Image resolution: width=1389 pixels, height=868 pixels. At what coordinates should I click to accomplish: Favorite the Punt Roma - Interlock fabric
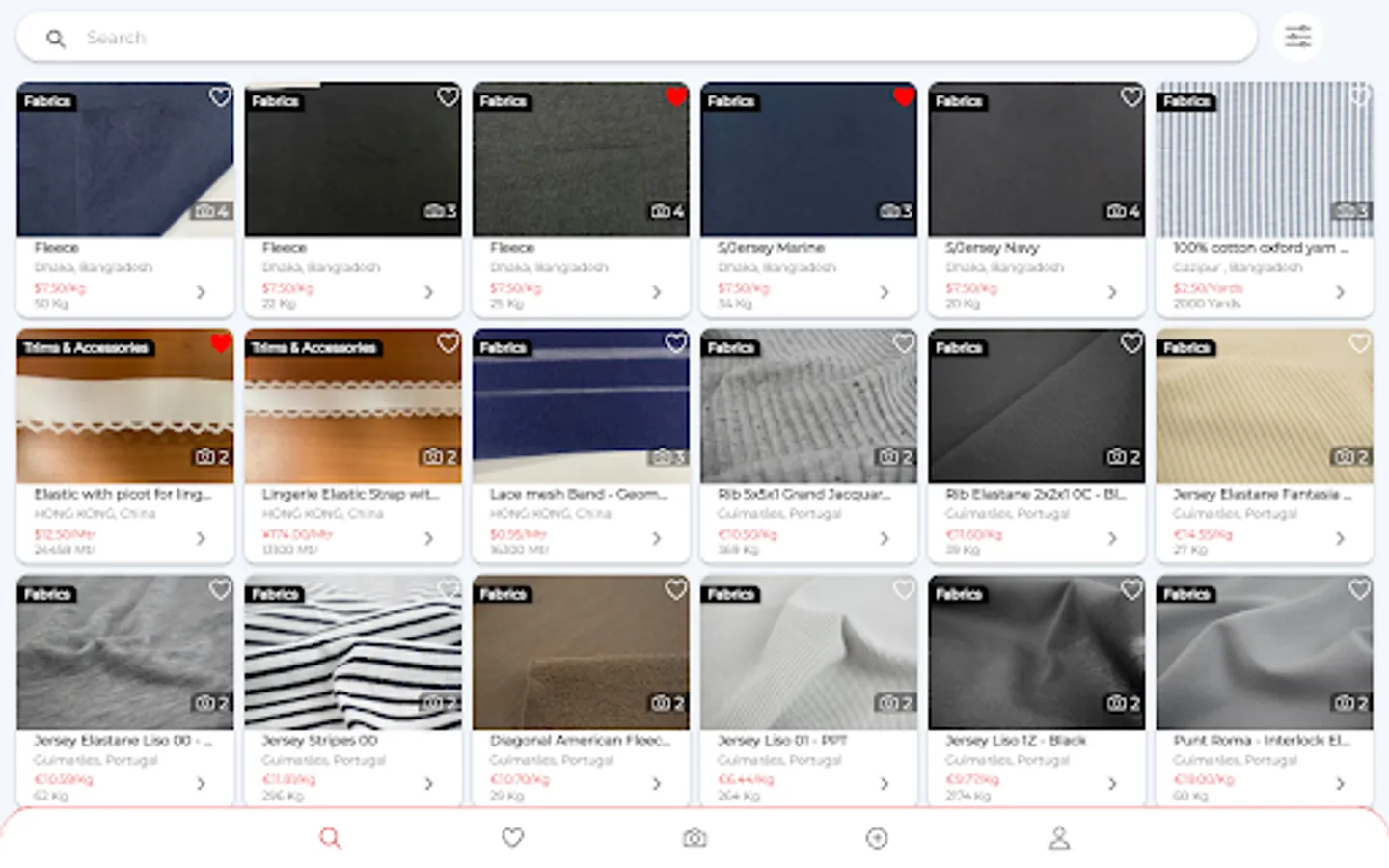[x=1359, y=588]
